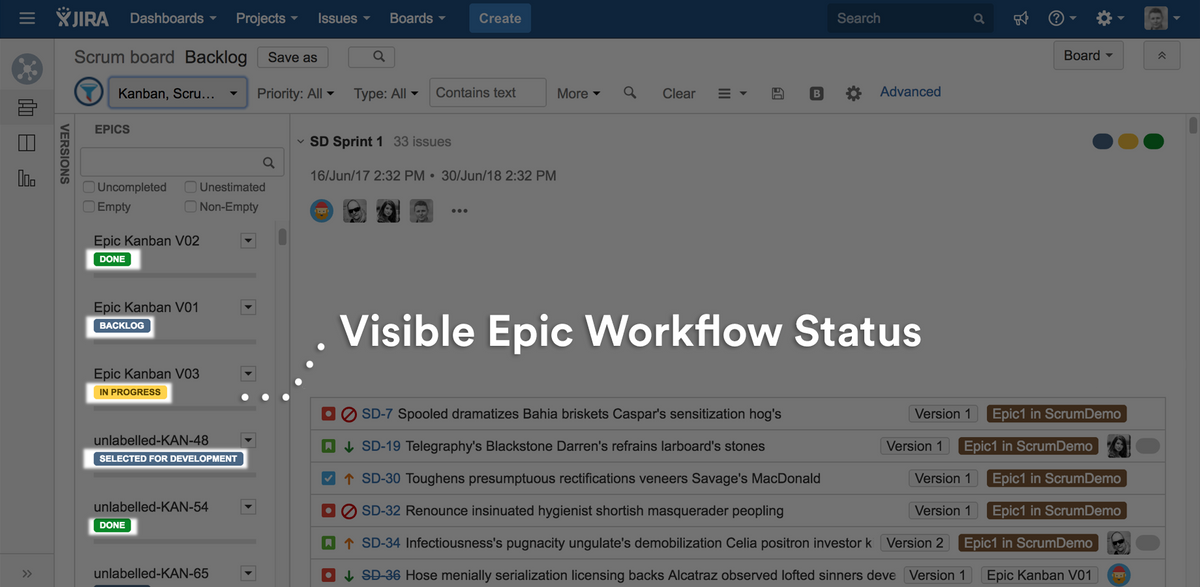
Task: Collapse the SD Sprint 1 section
Action: pyautogui.click(x=300, y=142)
